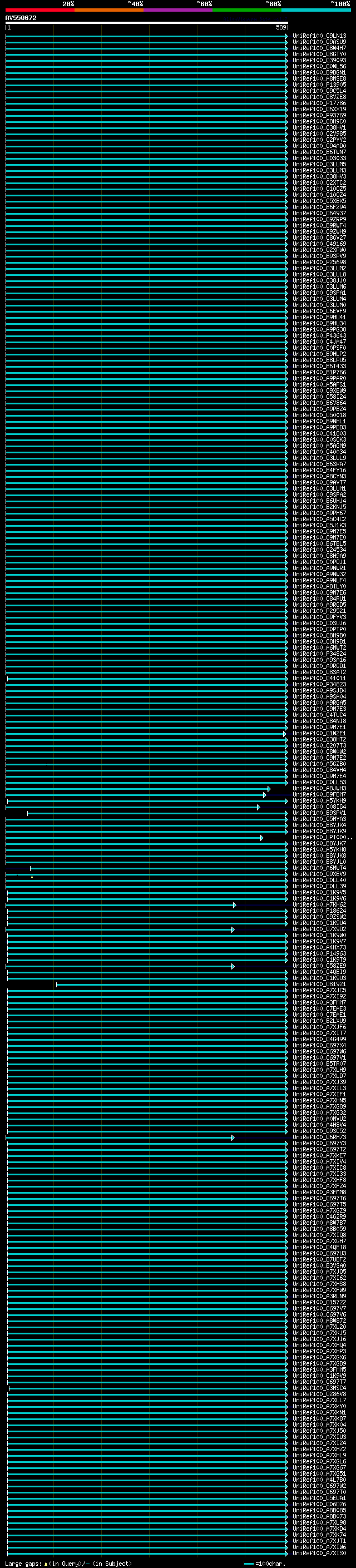Click hit label UniRef100_Q2PYY2
The width and height of the screenshot is (356, 1568).
(319, 140)
